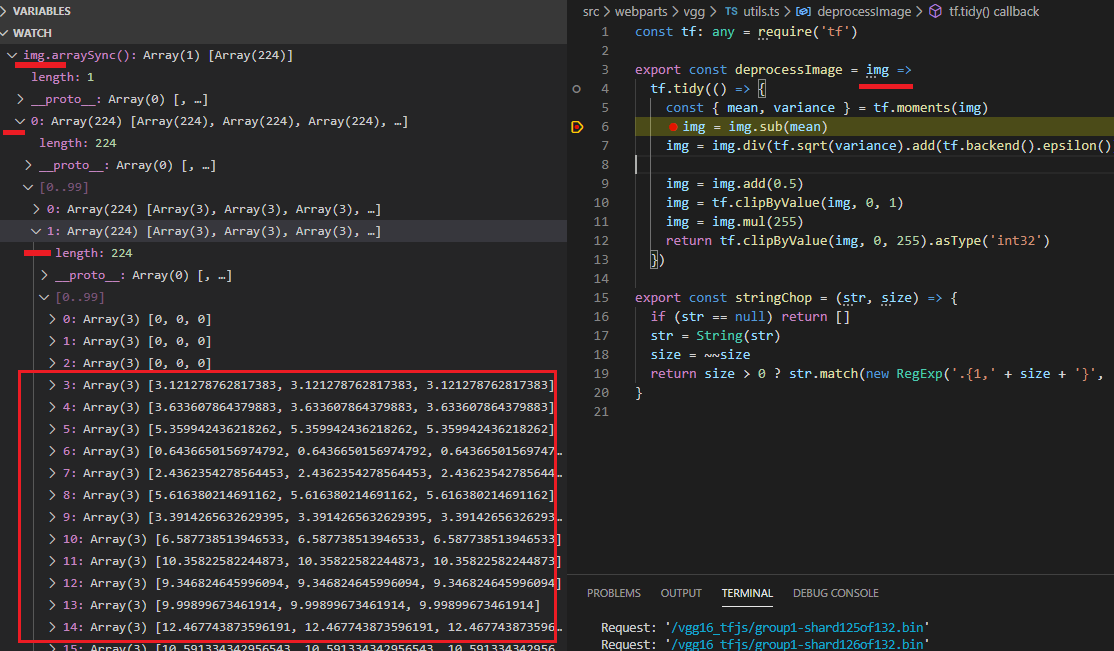
Task: Expand entry 9: Array(3) with 3.3914265...
Action: (x=53, y=517)
